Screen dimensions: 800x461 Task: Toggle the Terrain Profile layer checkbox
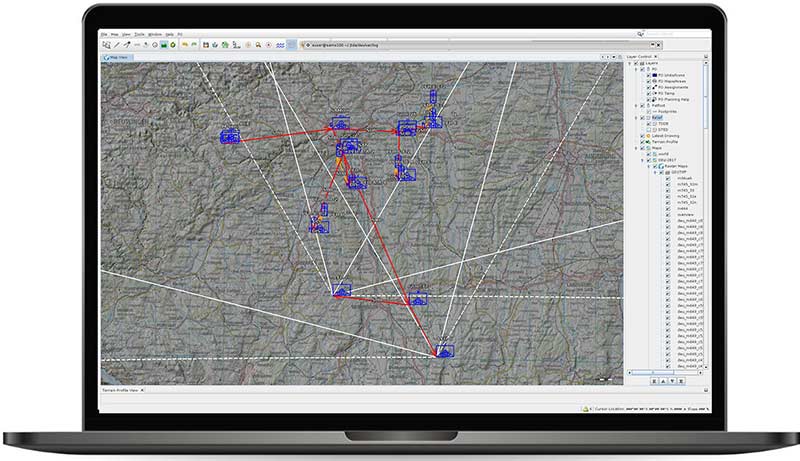point(643,143)
